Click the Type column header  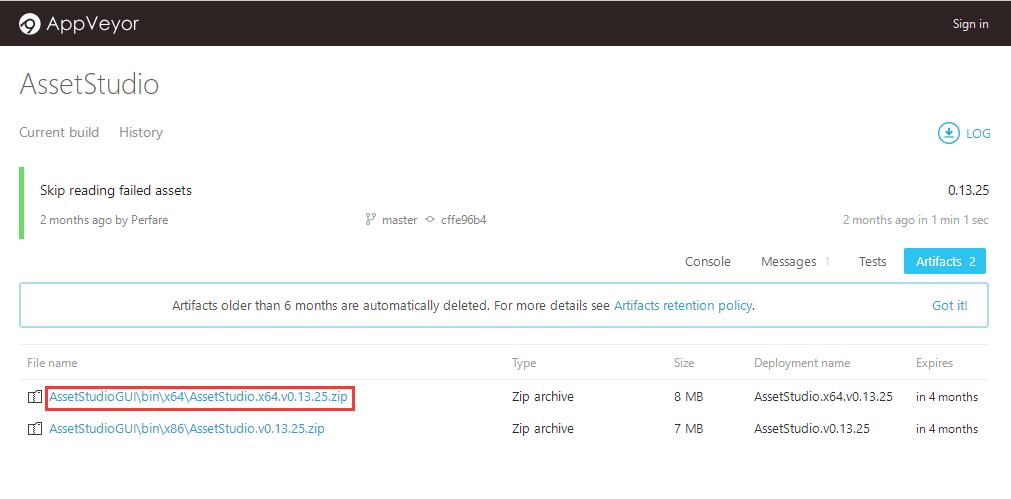point(524,363)
